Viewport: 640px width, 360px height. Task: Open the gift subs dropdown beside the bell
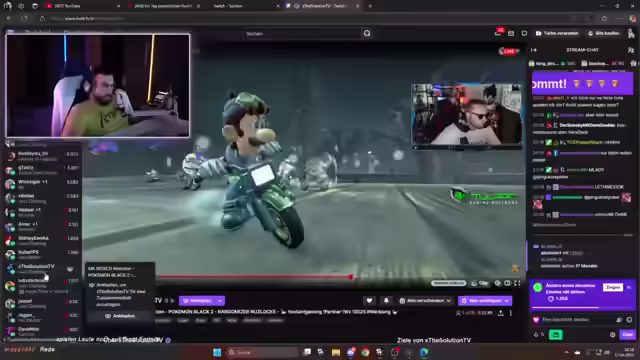click(425, 301)
